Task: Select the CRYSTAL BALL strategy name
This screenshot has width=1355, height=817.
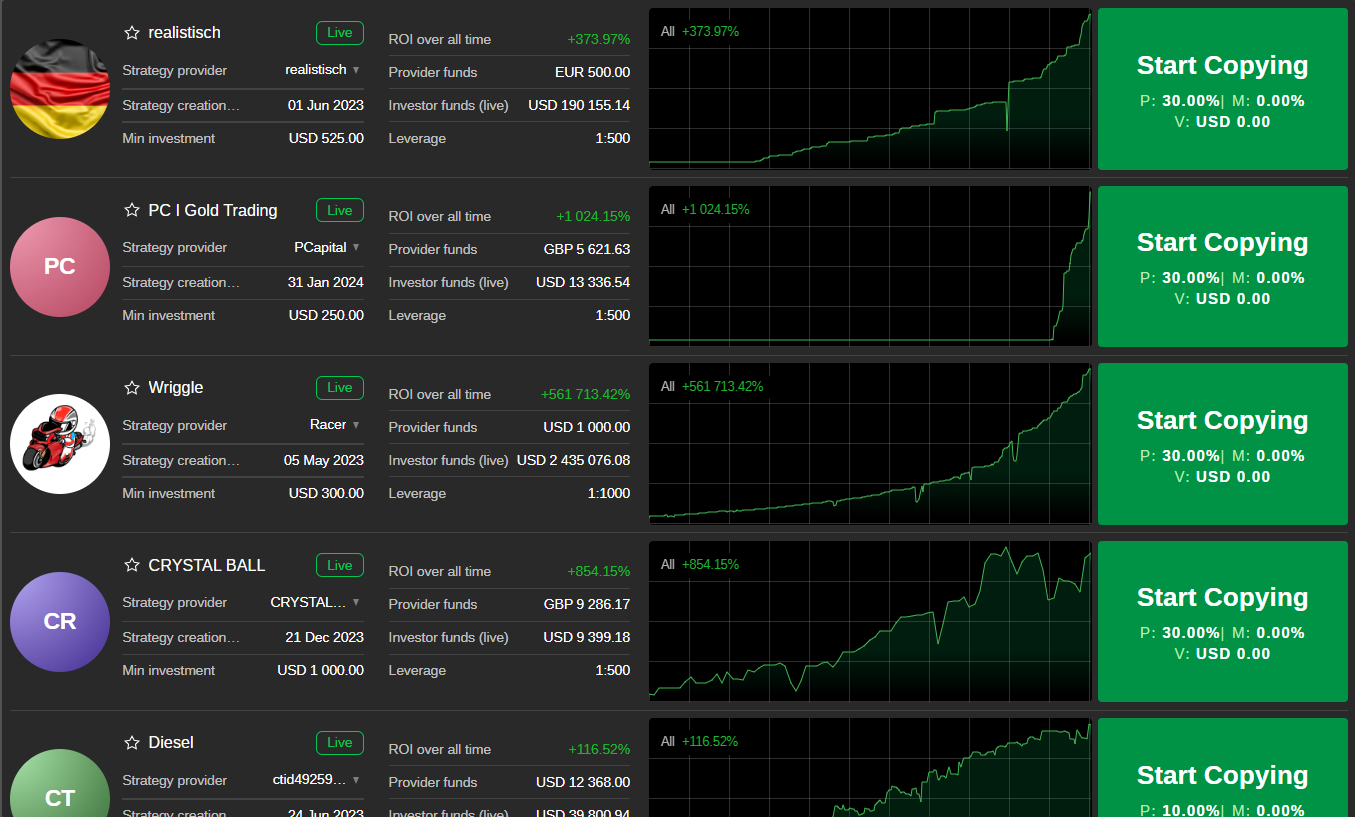Action: click(x=207, y=565)
